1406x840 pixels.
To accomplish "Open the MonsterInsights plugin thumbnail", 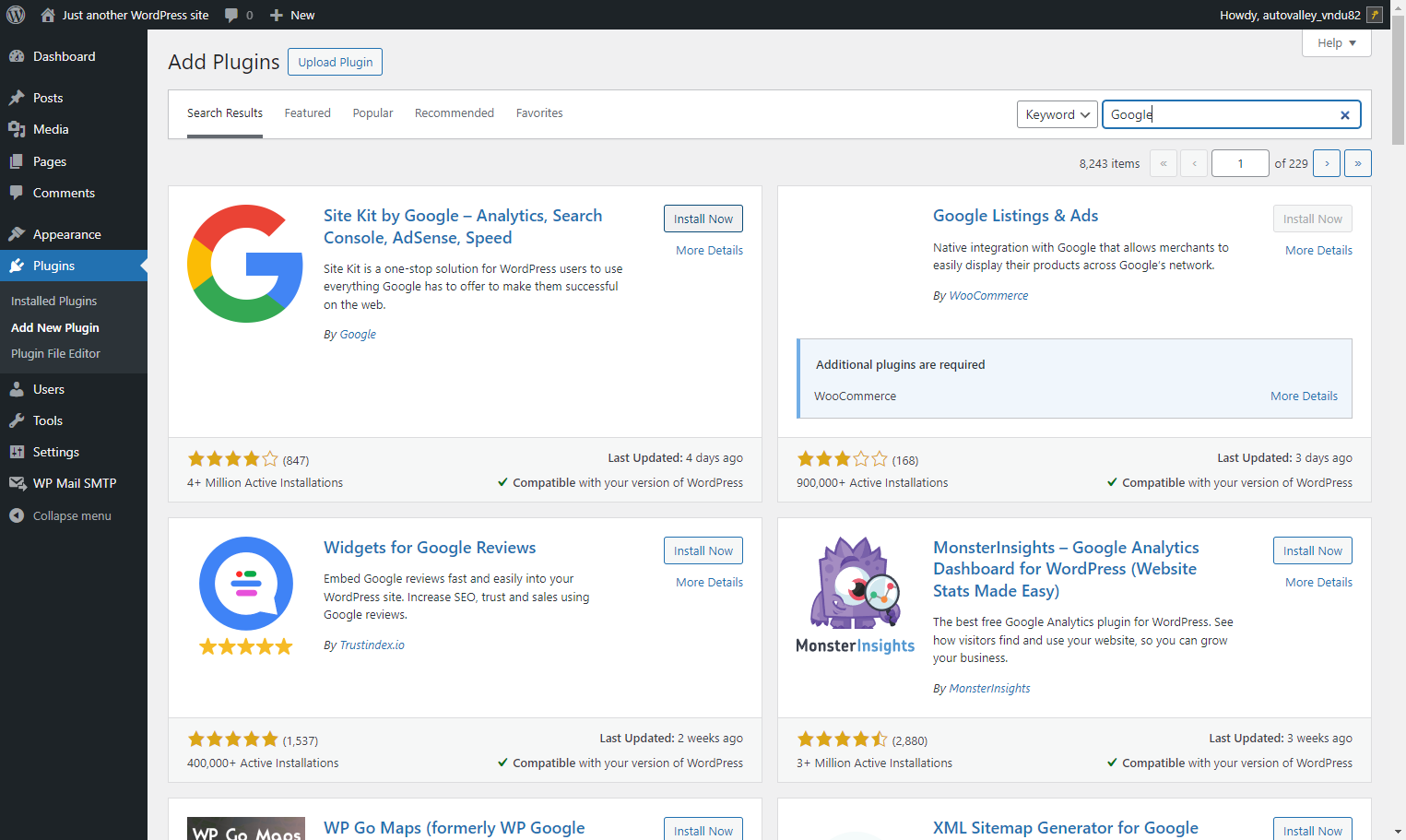I will click(x=856, y=596).
